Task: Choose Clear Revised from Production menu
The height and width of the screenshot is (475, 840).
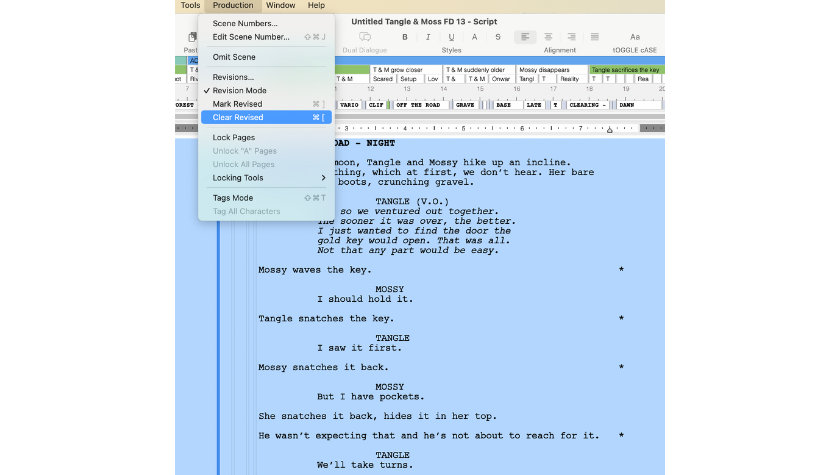Action: [238, 117]
